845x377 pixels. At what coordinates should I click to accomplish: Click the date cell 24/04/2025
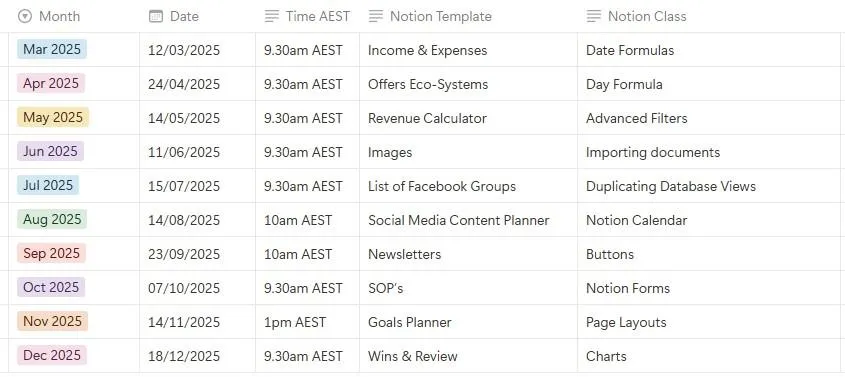pyautogui.click(x=197, y=84)
